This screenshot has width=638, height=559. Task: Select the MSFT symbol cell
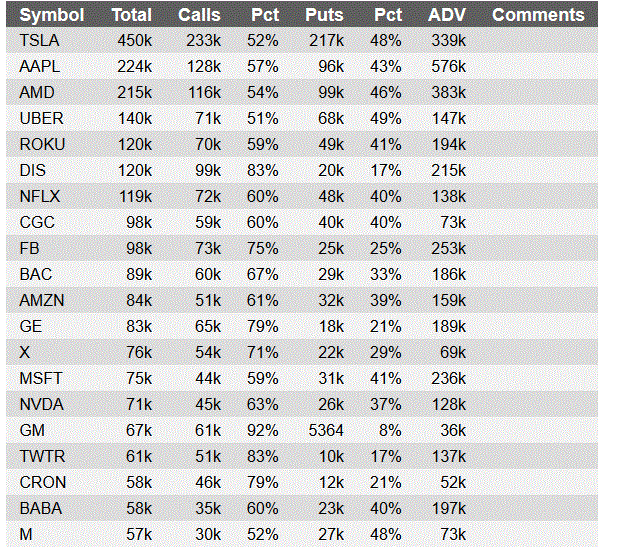[x=41, y=379]
